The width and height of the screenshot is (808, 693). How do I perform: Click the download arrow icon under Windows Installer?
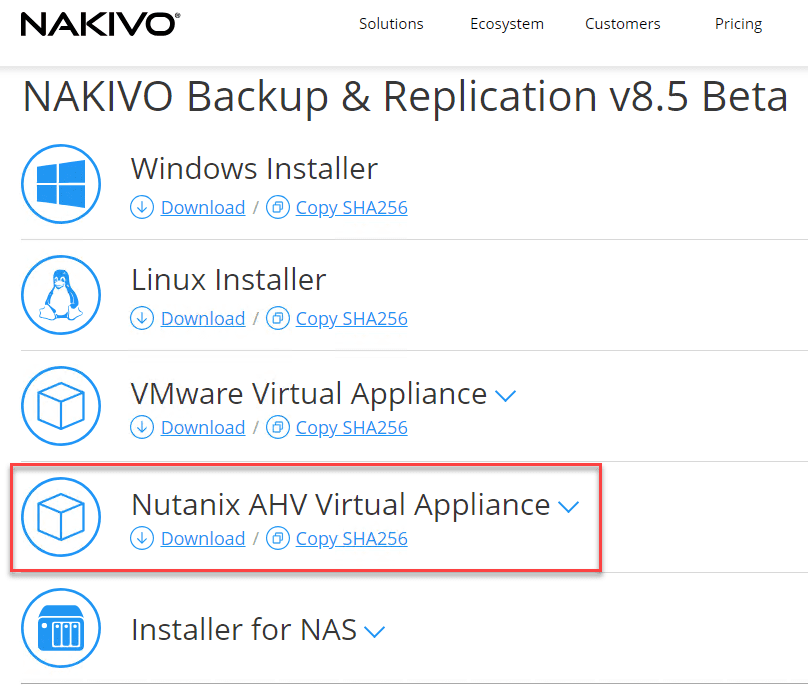(142, 208)
